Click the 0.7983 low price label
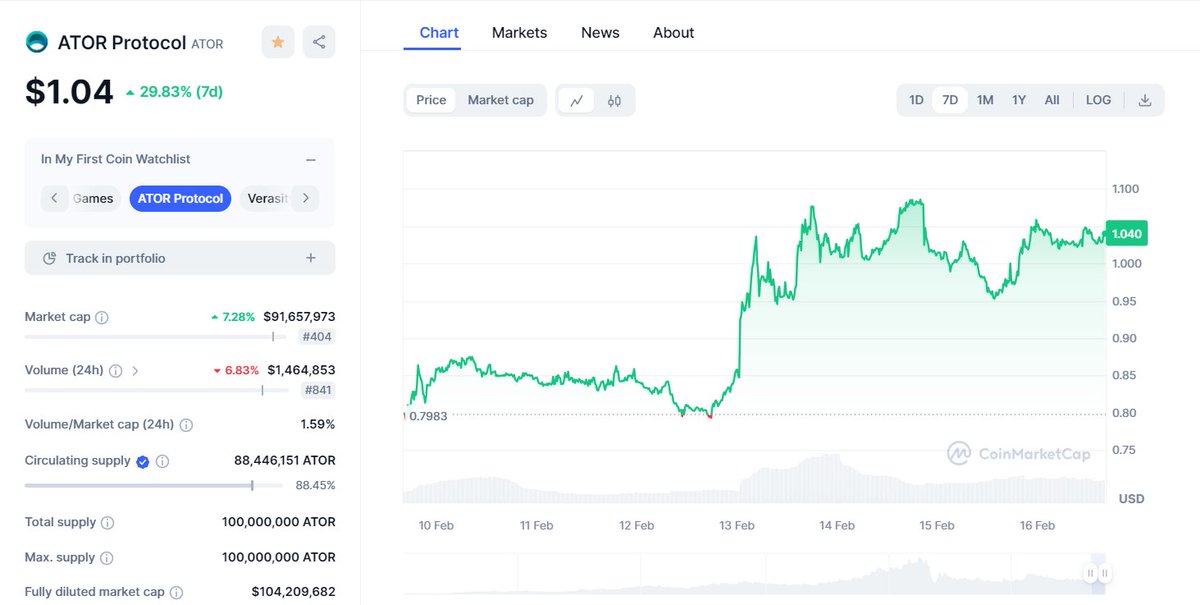 pyautogui.click(x=428, y=416)
